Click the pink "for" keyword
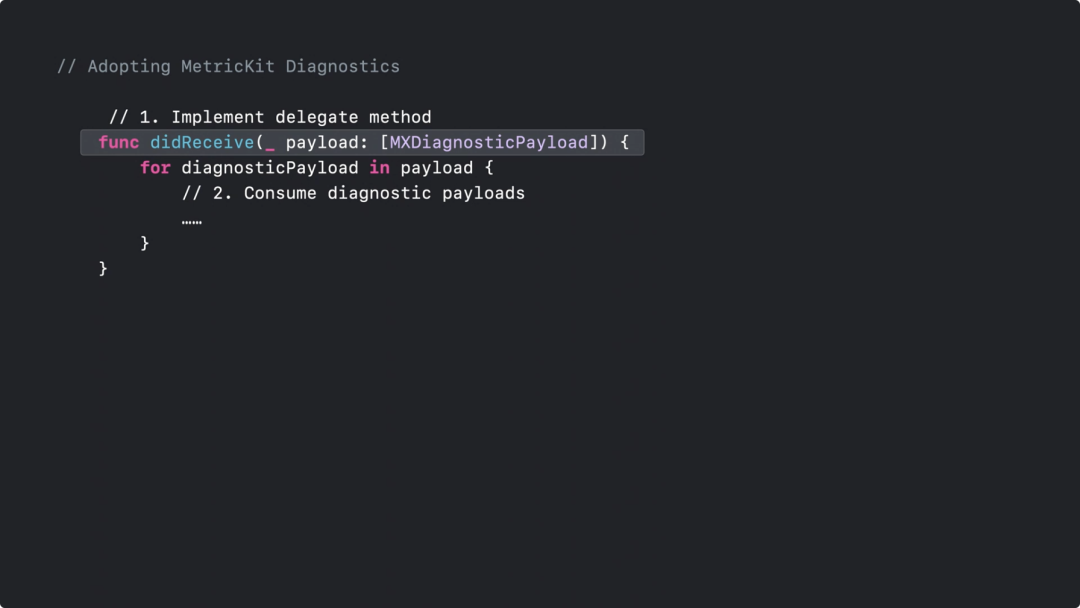Viewport: 1080px width, 608px height. 155,168
